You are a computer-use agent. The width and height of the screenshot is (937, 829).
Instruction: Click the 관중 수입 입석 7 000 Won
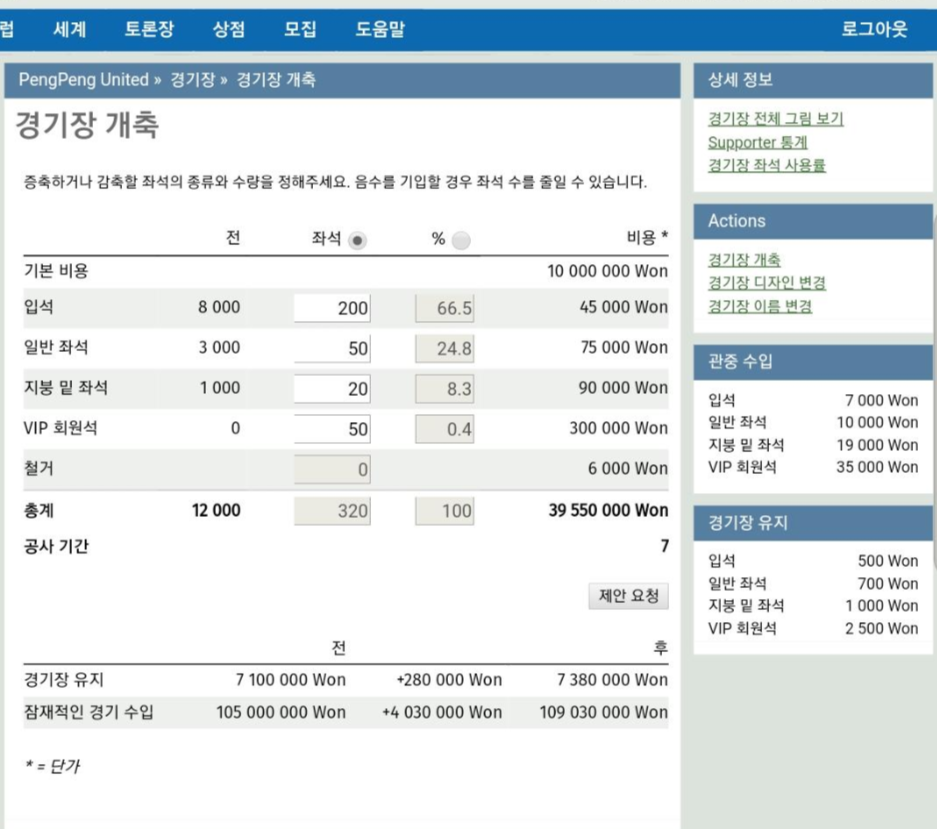(x=881, y=400)
